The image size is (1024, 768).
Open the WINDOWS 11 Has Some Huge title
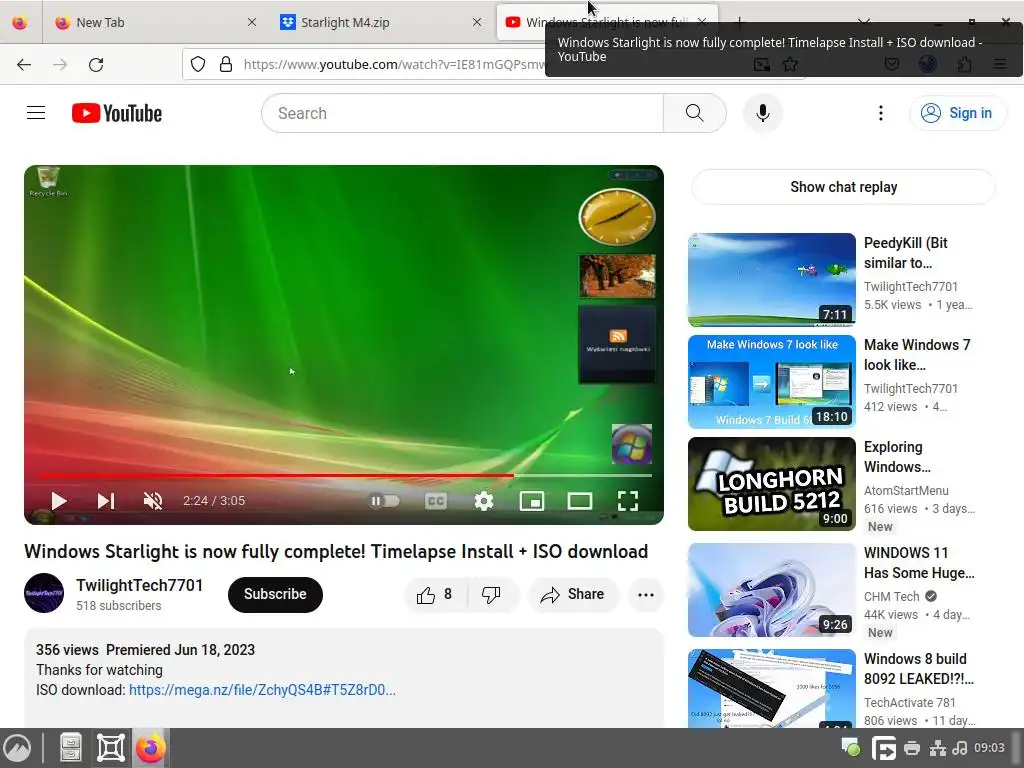919,563
